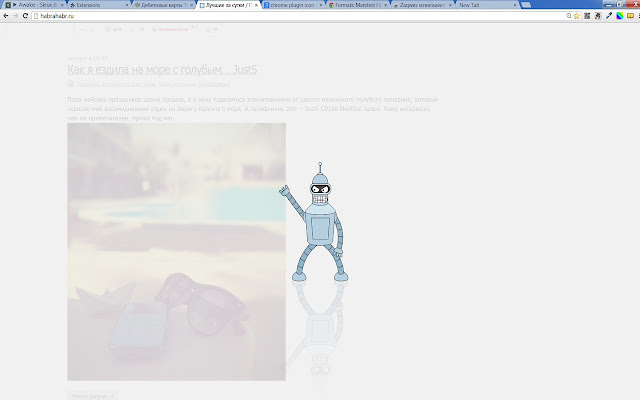Go back using the browser back arrow
This screenshot has height=400, width=640.
pos(6,16)
